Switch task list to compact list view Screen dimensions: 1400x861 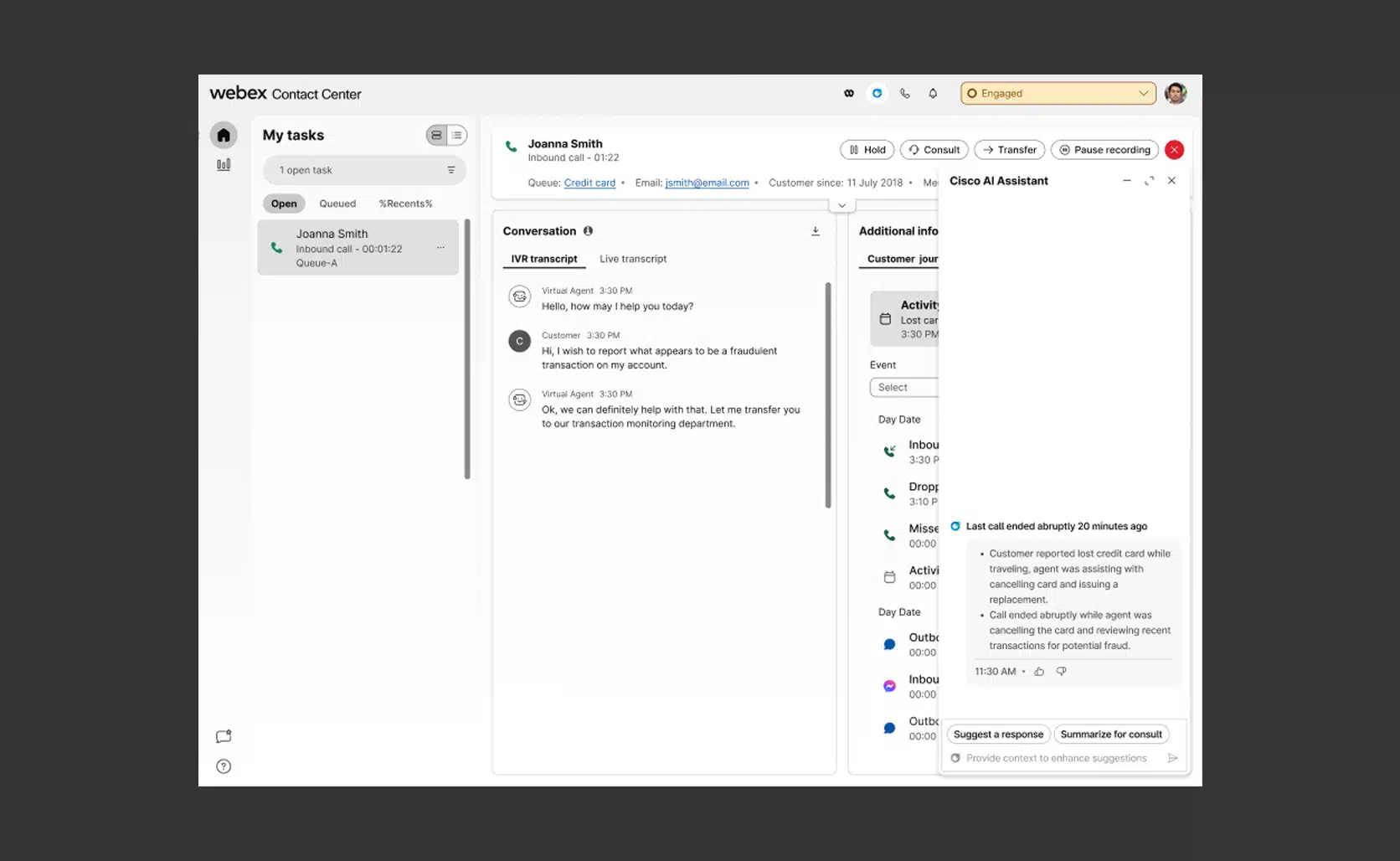point(457,135)
